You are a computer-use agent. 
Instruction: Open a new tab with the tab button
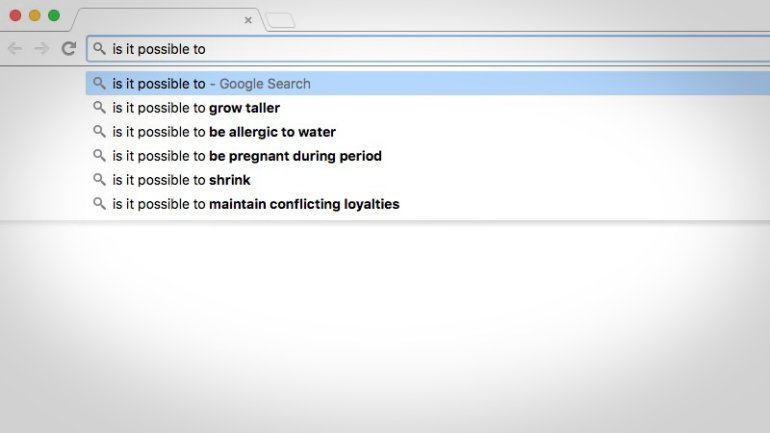(280, 20)
